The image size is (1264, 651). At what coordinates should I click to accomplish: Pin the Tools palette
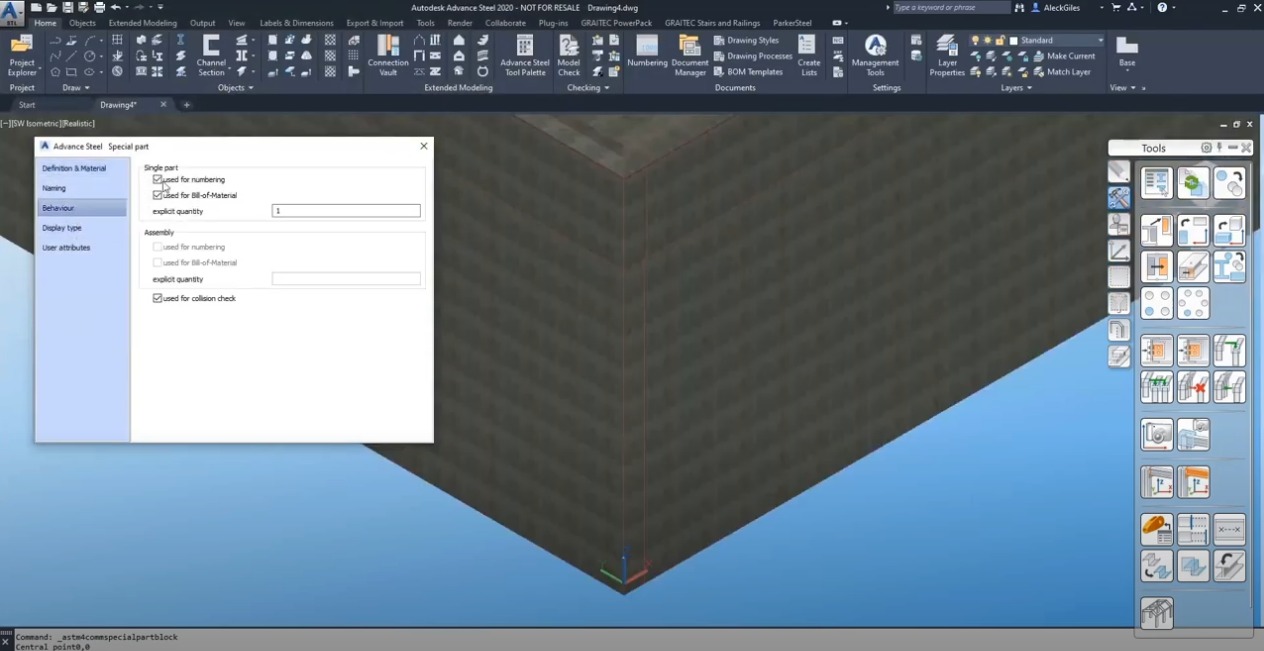[1219, 148]
